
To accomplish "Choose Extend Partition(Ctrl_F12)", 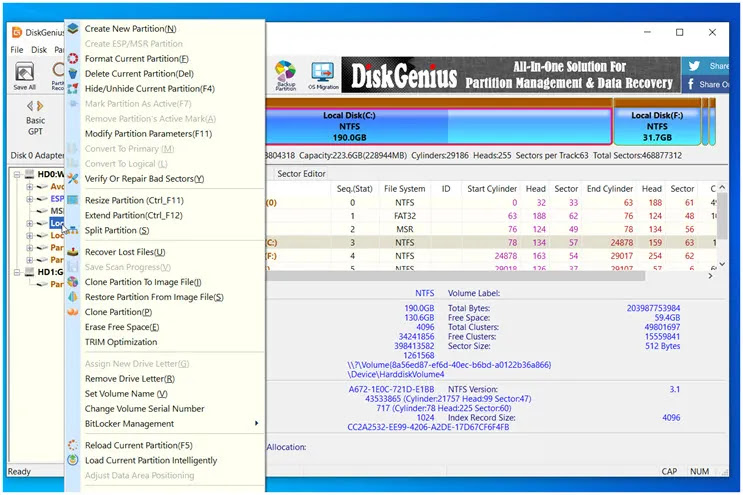I will coord(134,215).
